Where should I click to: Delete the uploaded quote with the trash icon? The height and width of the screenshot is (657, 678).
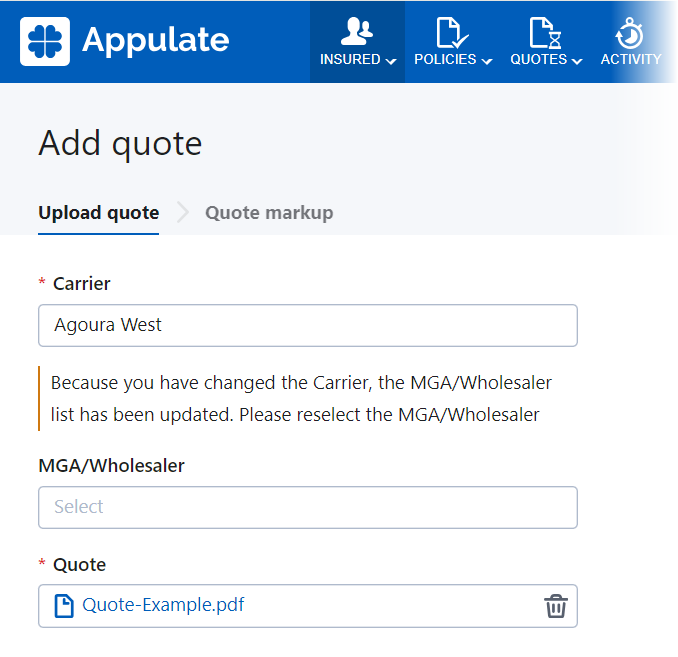555,606
